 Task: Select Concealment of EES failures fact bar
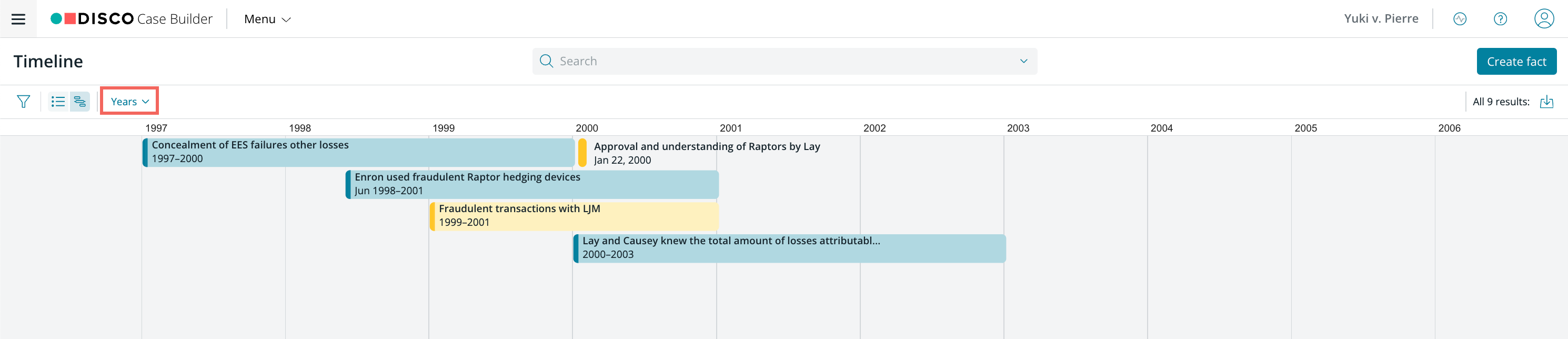coord(358,152)
